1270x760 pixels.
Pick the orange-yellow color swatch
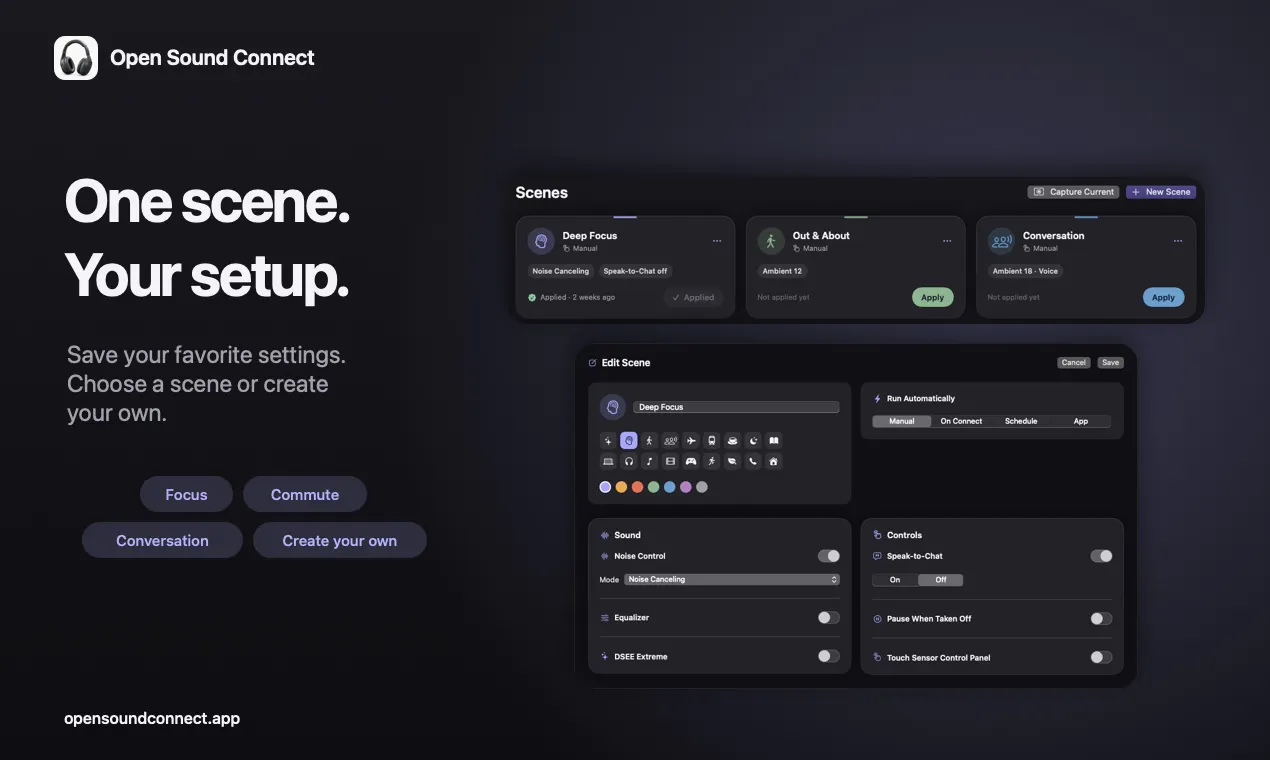621,487
